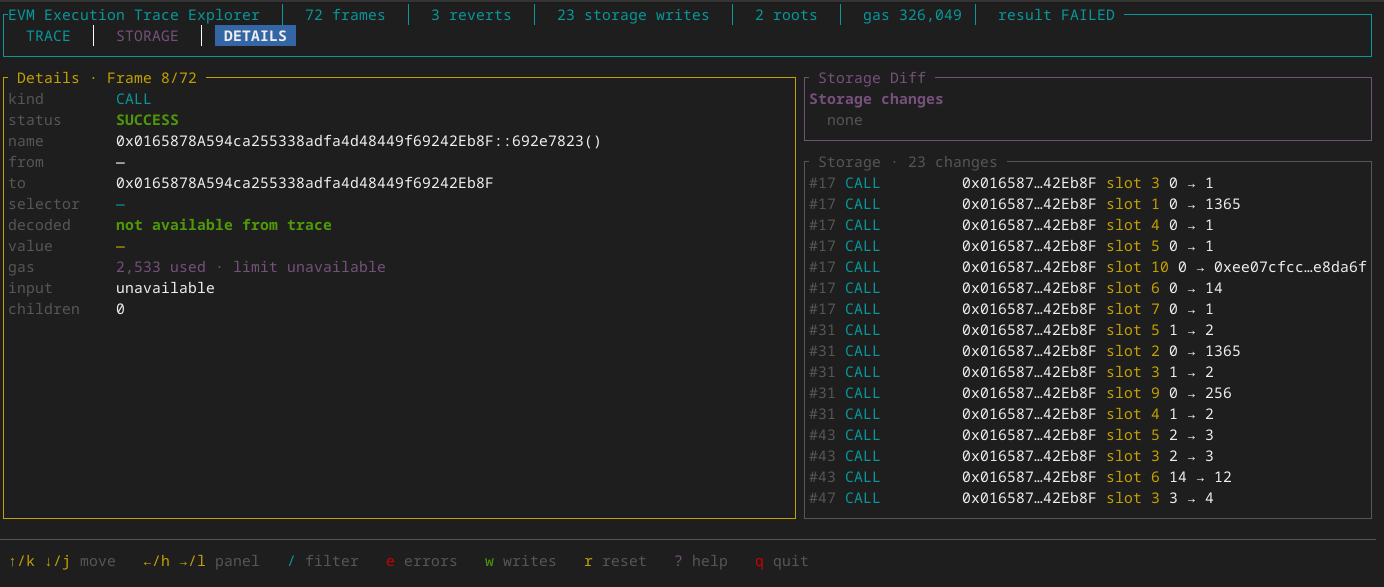Click the children value 0
Image resolution: width=1384 pixels, height=587 pixels.
point(120,309)
